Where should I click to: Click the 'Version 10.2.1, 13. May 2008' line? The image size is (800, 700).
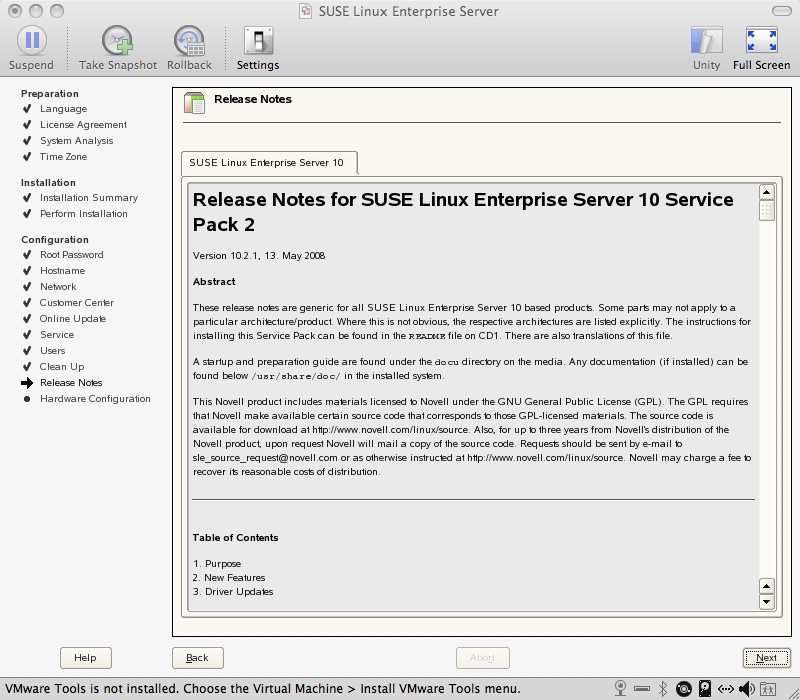(x=259, y=256)
